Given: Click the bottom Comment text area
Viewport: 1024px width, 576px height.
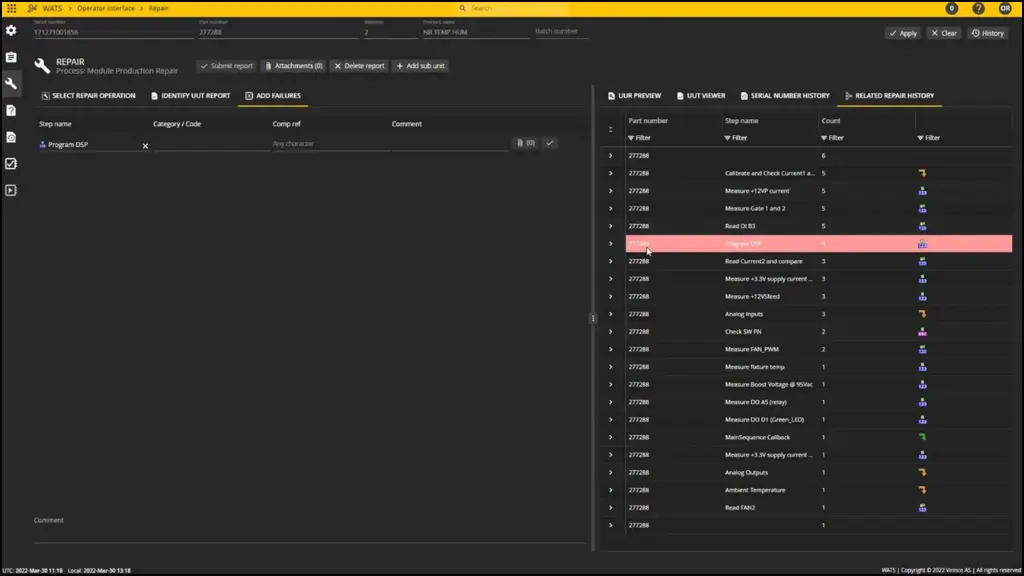Looking at the screenshot, I should (x=310, y=530).
